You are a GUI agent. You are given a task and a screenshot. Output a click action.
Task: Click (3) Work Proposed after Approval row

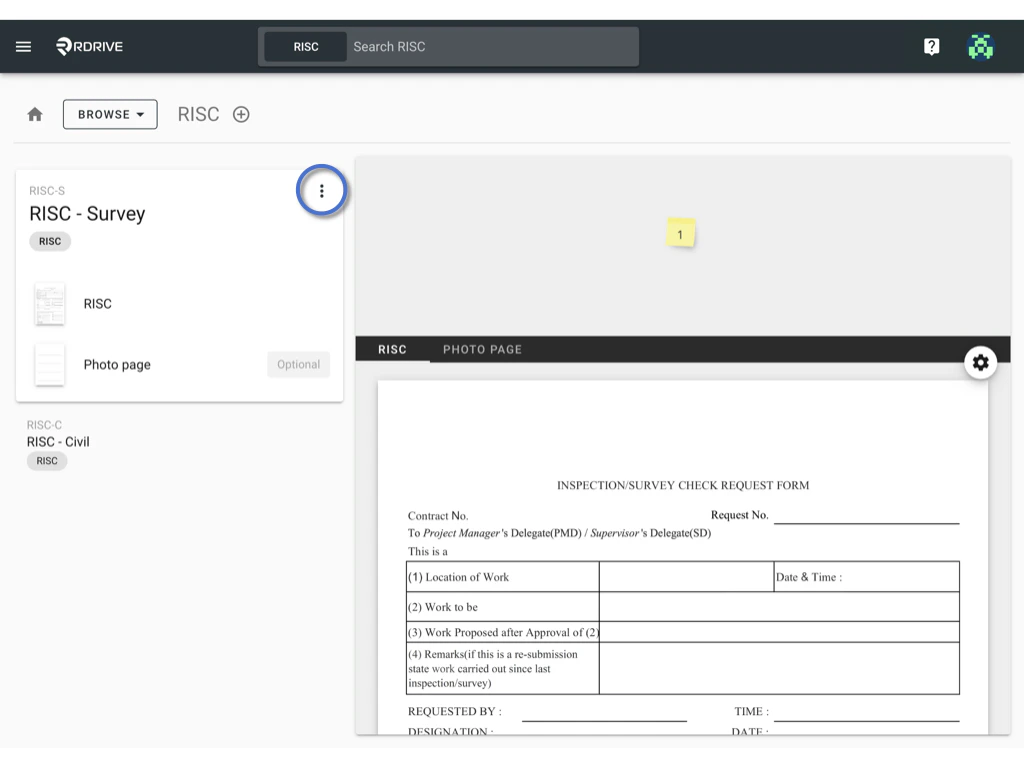683,632
